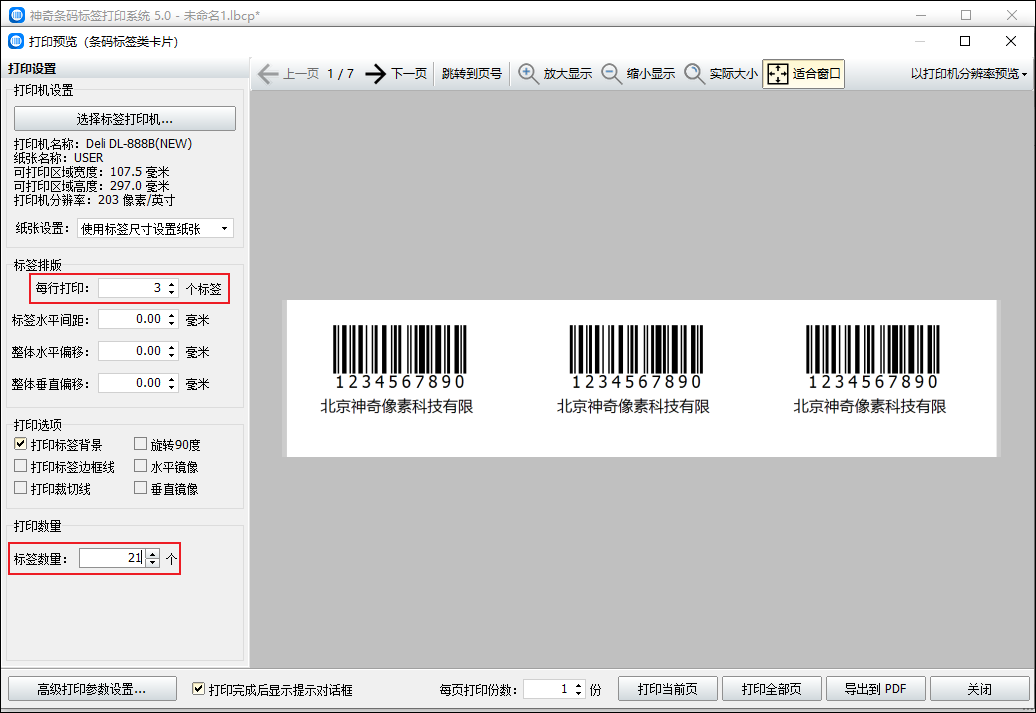Click export to PDF button
The image size is (1036, 713).
[875, 689]
